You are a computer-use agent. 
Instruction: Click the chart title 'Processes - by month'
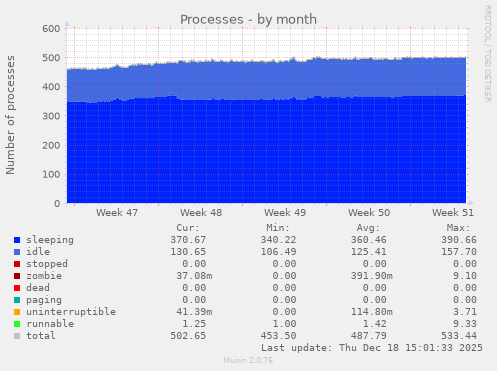248,20
